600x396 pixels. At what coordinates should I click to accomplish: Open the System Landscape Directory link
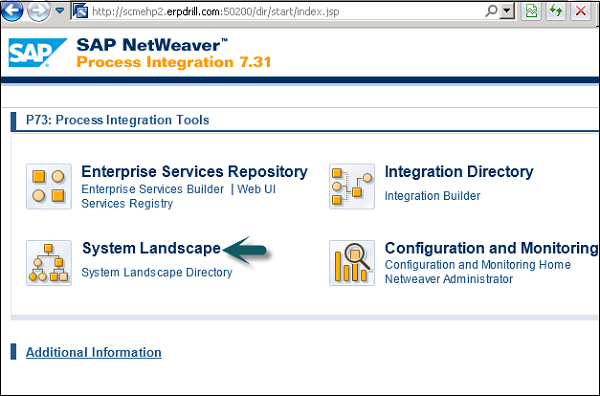click(x=157, y=272)
